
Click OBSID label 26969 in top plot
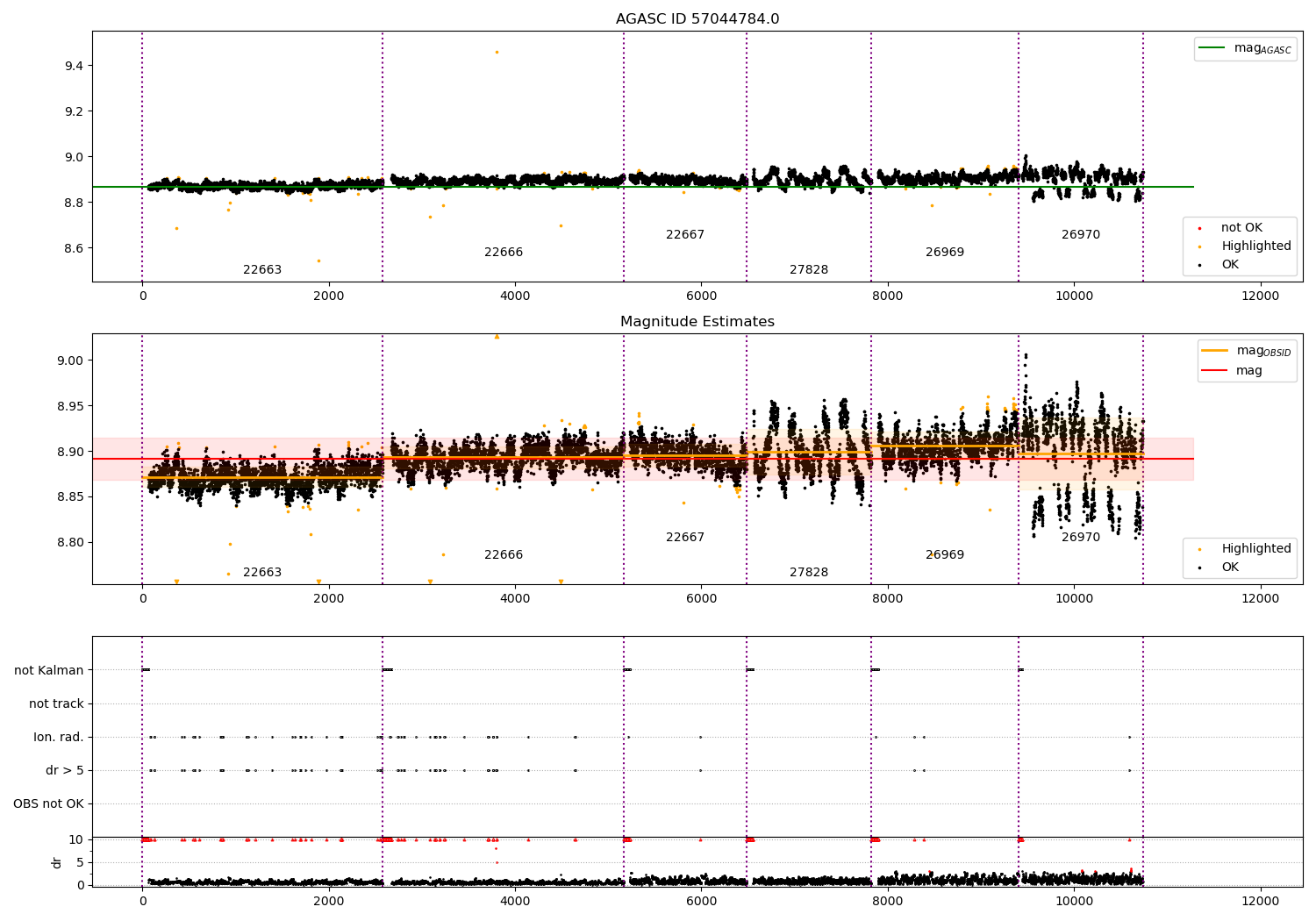tap(945, 252)
